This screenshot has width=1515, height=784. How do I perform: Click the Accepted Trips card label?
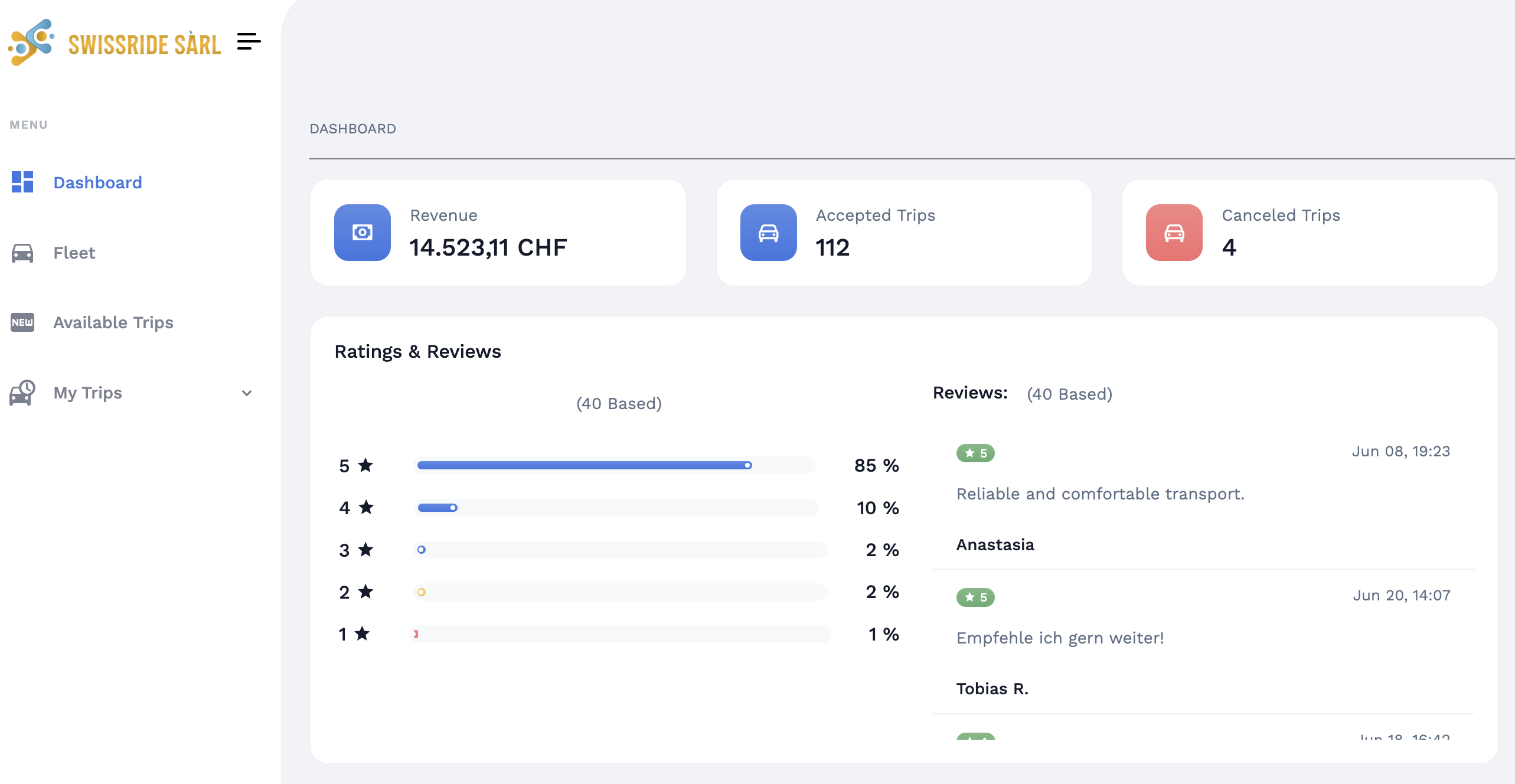pyautogui.click(x=876, y=215)
